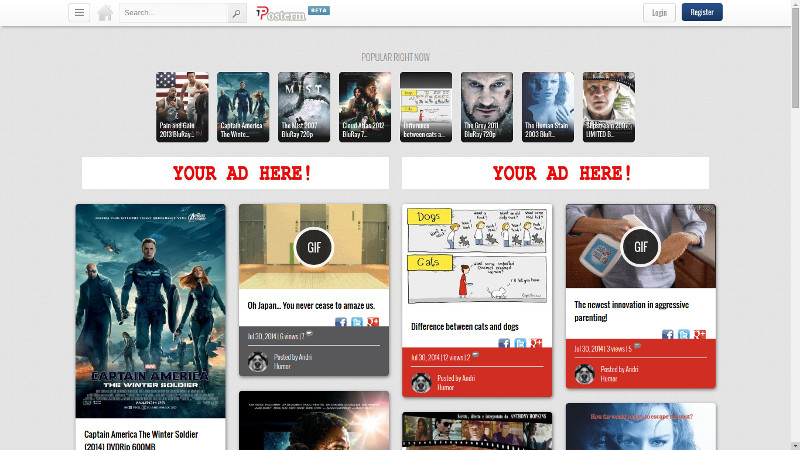Image resolution: width=800 pixels, height=450 pixels.
Task: Click the search magnifier icon
Action: click(x=236, y=13)
